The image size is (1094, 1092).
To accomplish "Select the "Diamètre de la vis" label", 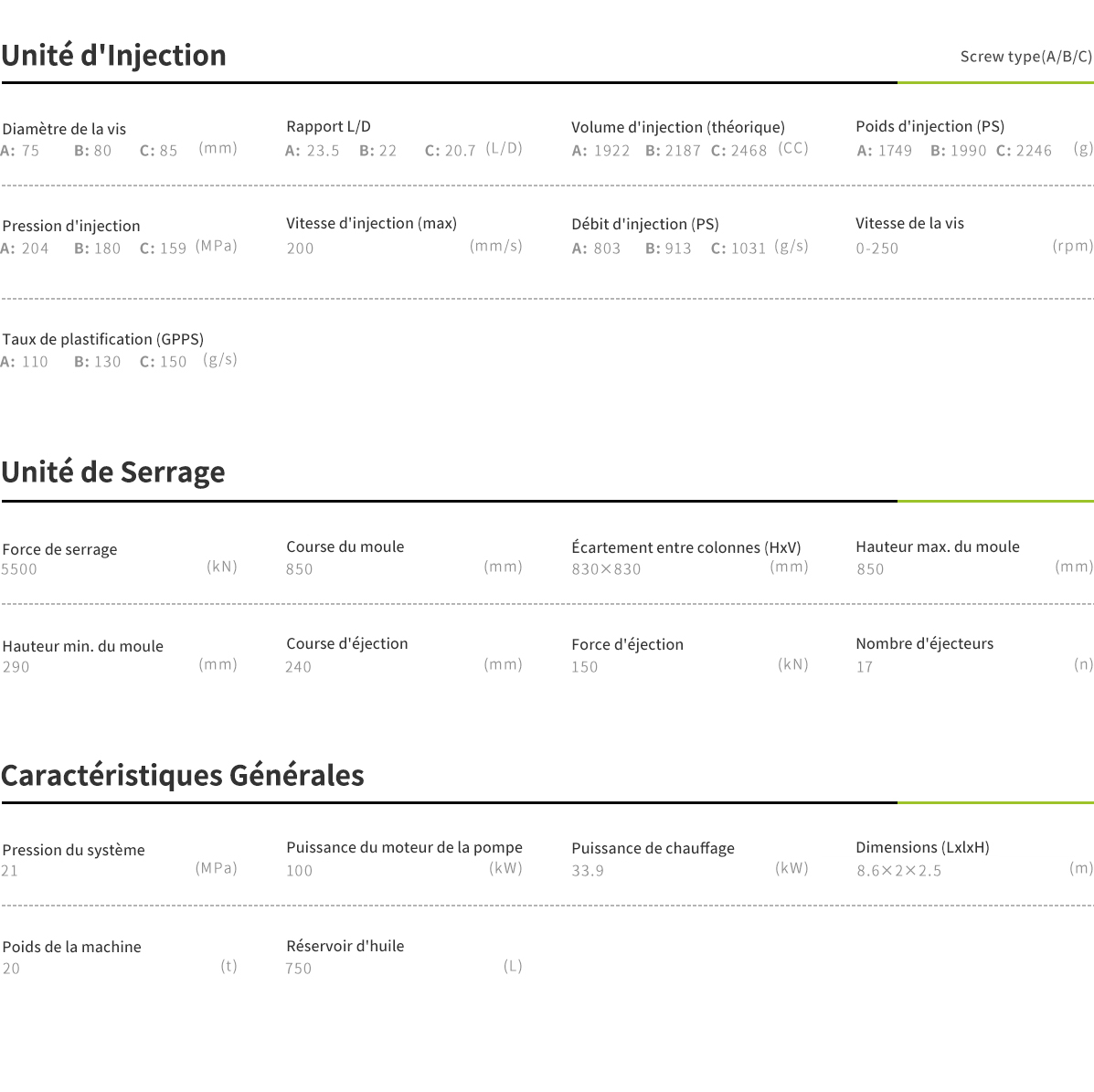I will coord(64,129).
